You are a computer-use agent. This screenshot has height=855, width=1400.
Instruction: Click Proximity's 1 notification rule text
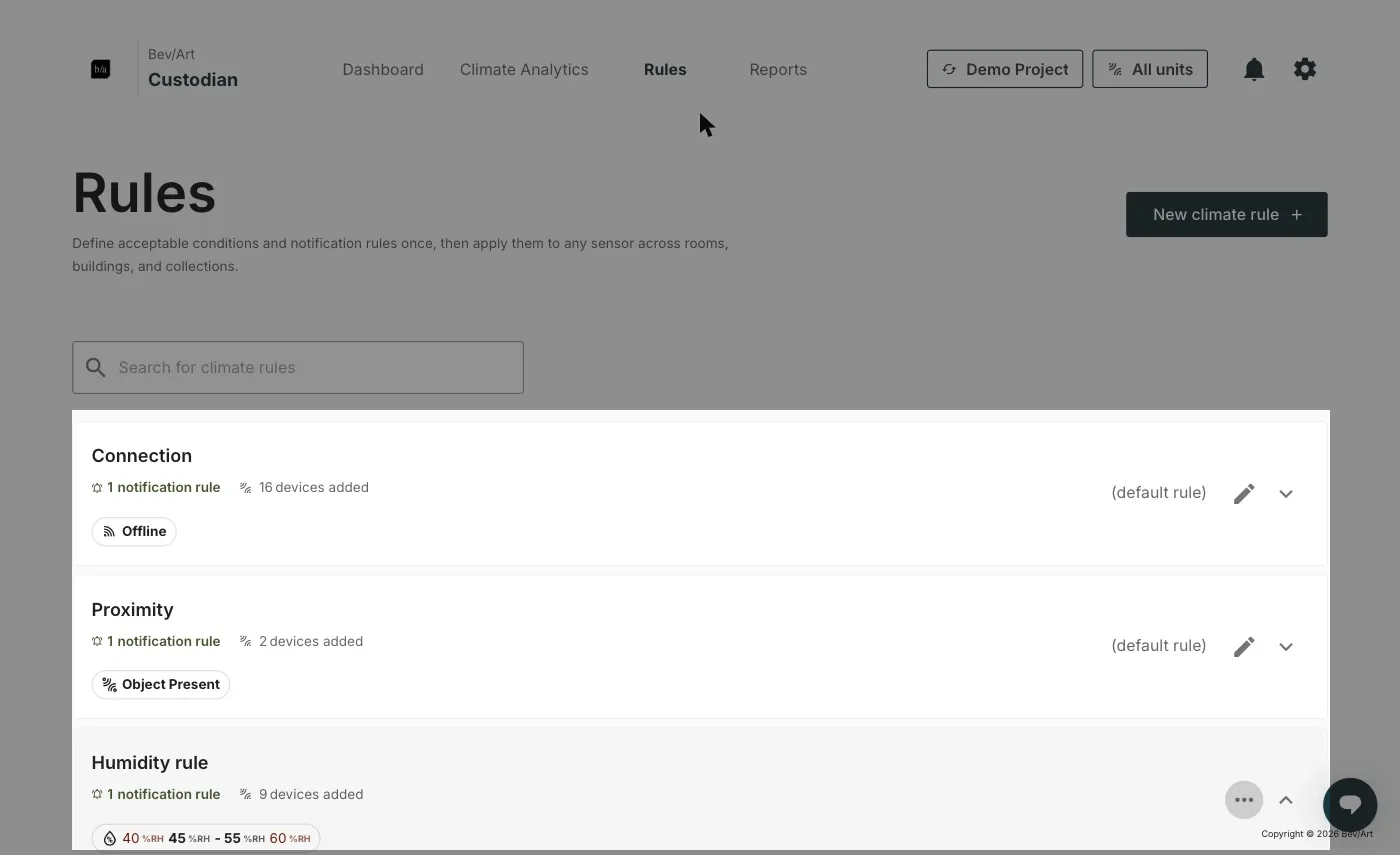click(163, 641)
